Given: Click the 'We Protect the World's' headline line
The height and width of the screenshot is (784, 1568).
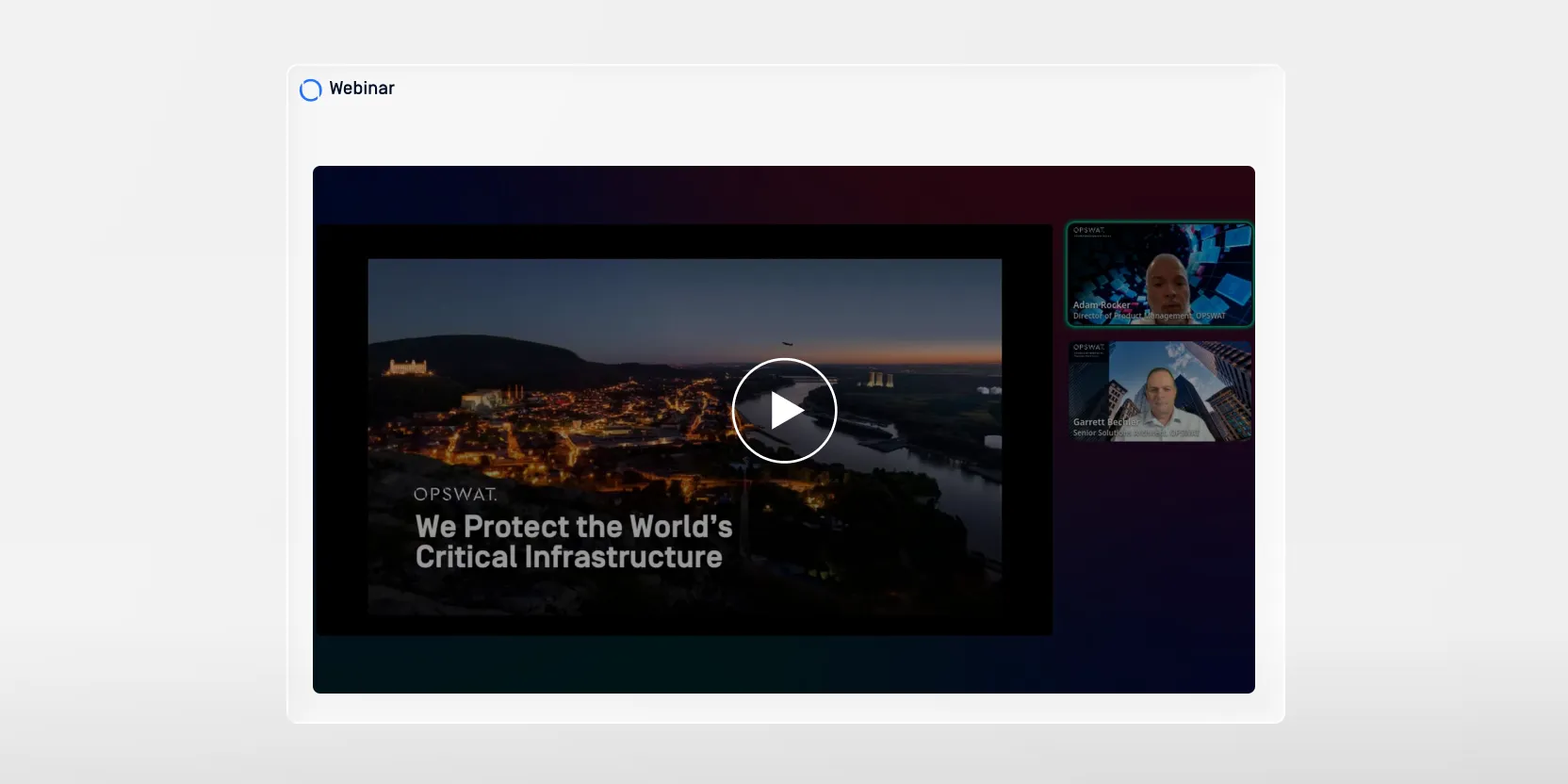Looking at the screenshot, I should pyautogui.click(x=573, y=526).
